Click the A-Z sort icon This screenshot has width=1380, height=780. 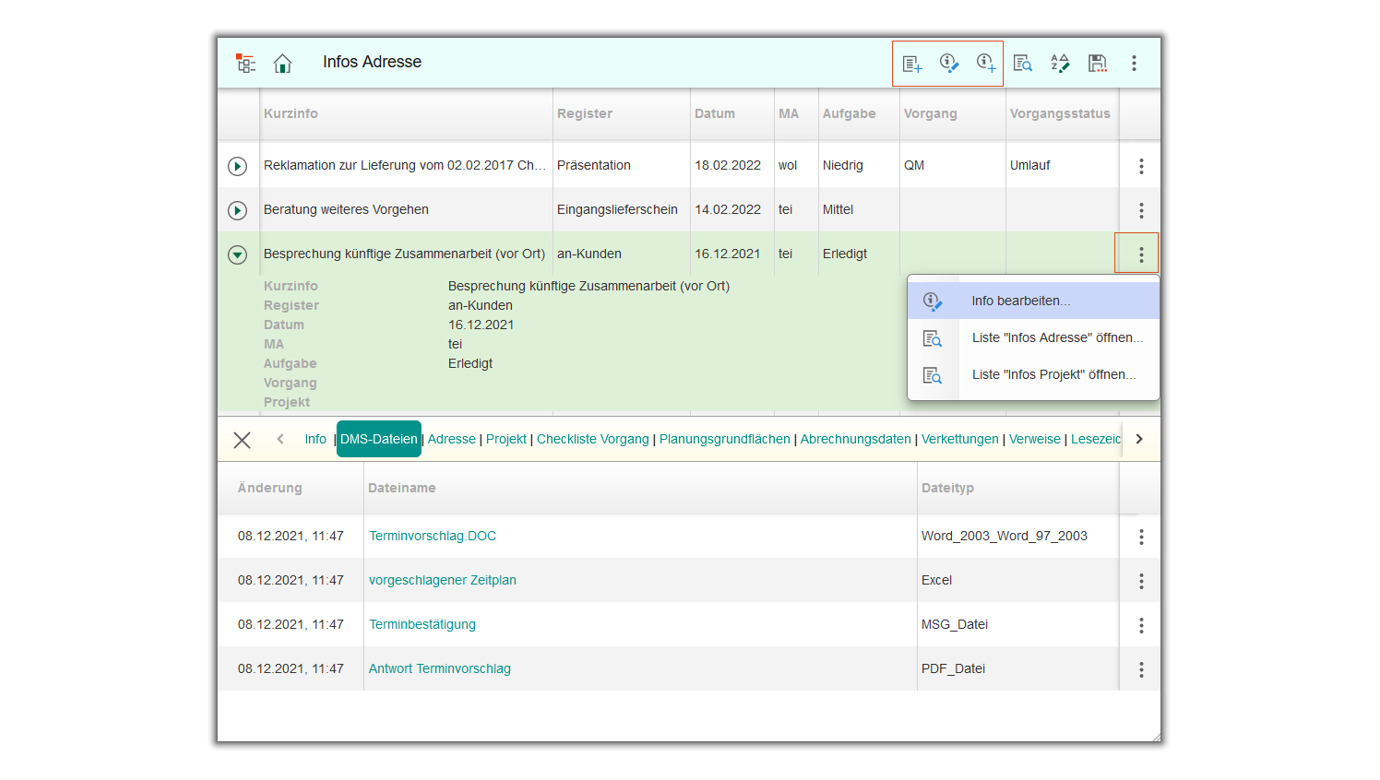point(1059,63)
